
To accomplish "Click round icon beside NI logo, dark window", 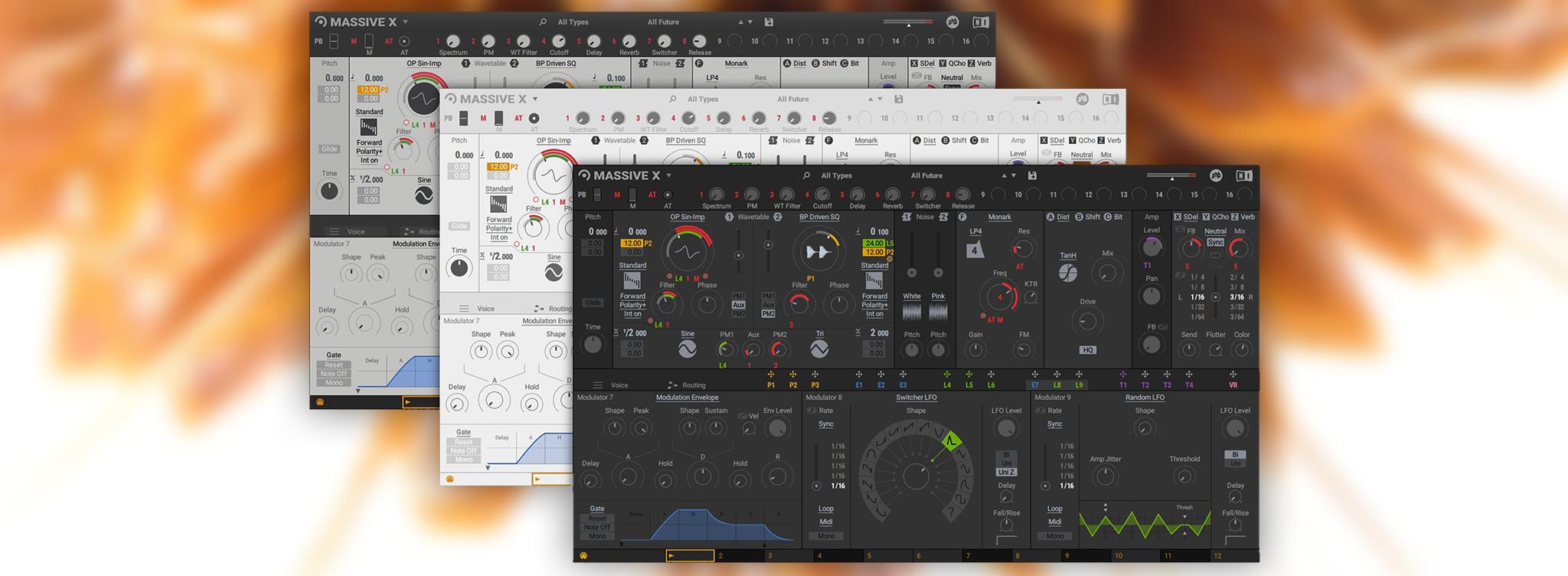I will [x=1216, y=175].
